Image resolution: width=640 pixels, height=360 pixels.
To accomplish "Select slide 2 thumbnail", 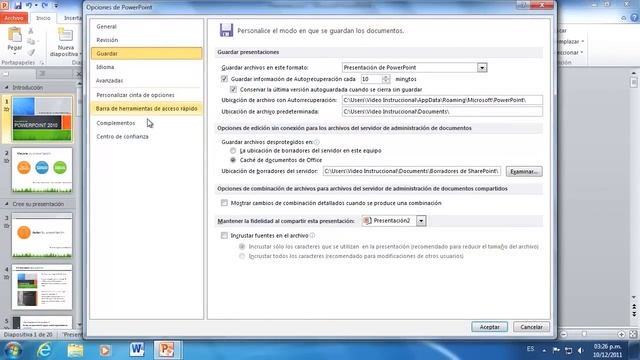I will (x=42, y=170).
